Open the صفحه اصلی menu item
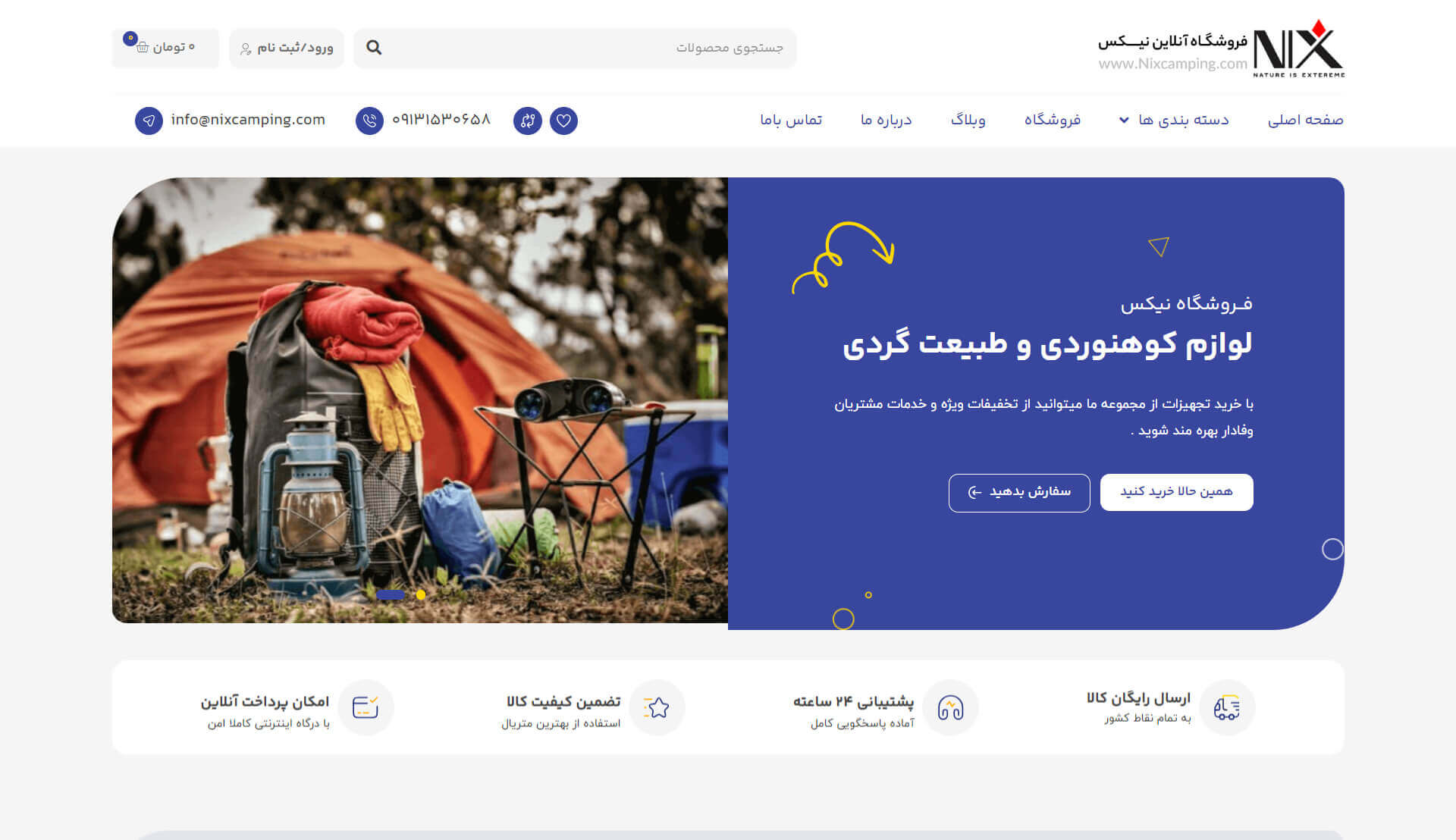This screenshot has height=840, width=1456. click(x=1305, y=120)
